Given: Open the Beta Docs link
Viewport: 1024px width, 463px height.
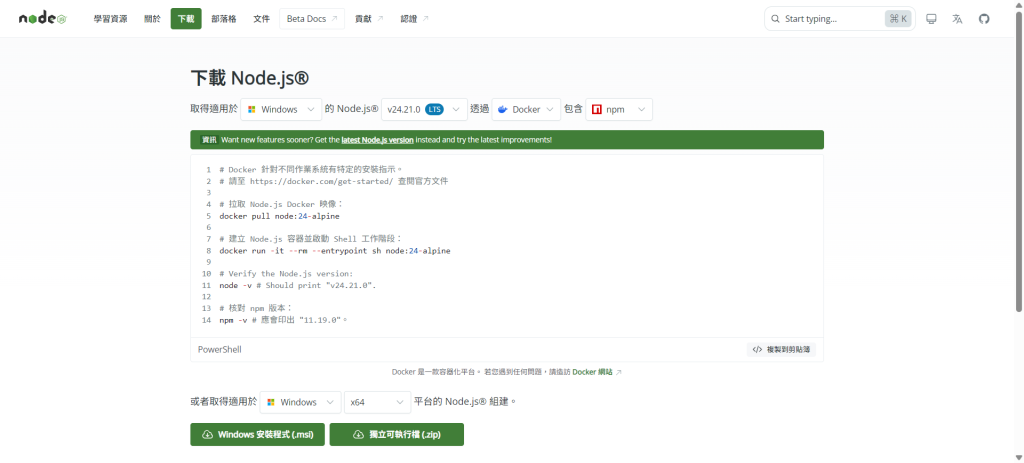Looking at the screenshot, I should [312, 19].
